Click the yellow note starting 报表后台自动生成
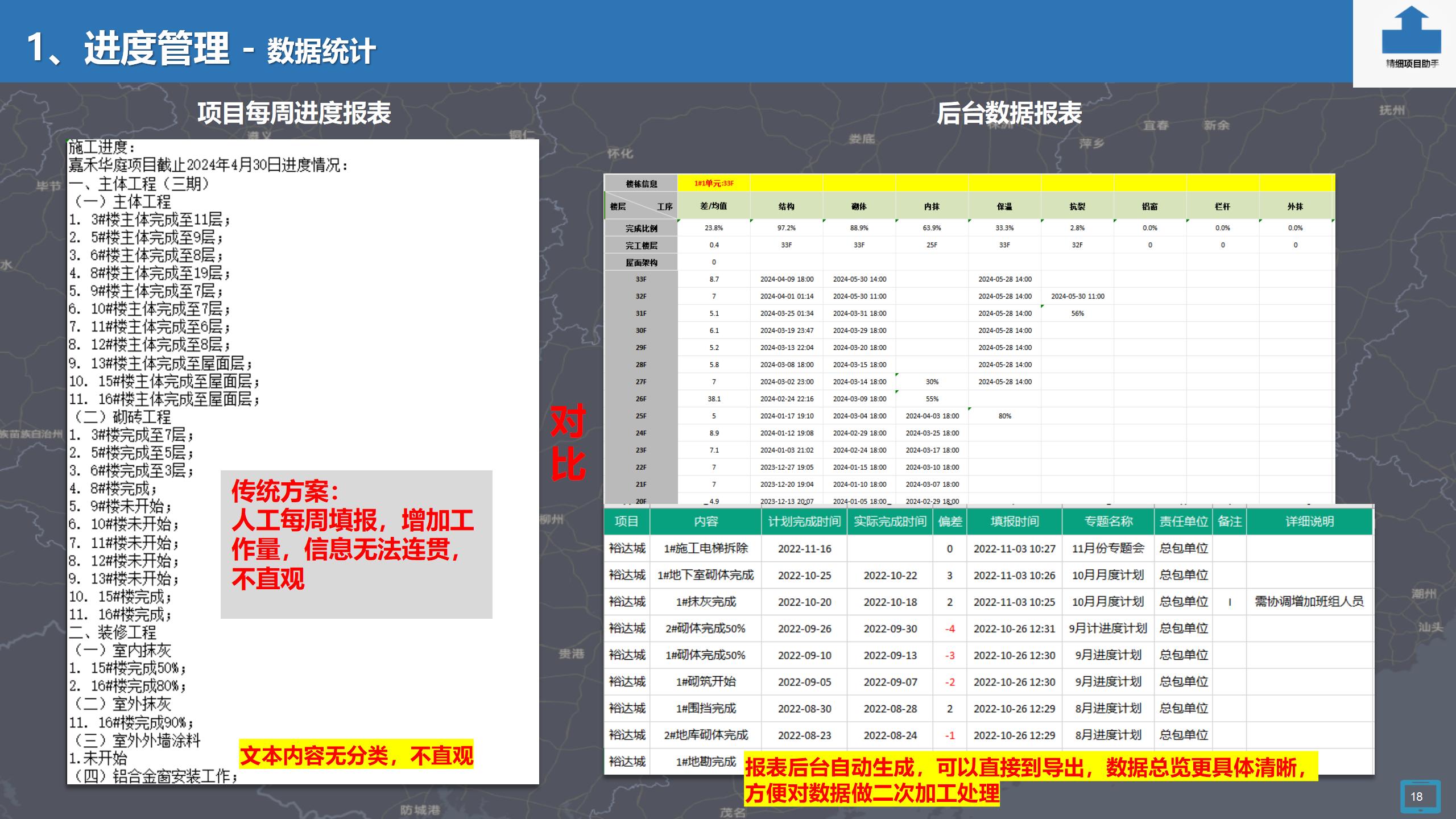Image resolution: width=1456 pixels, height=819 pixels. click(x=1031, y=780)
